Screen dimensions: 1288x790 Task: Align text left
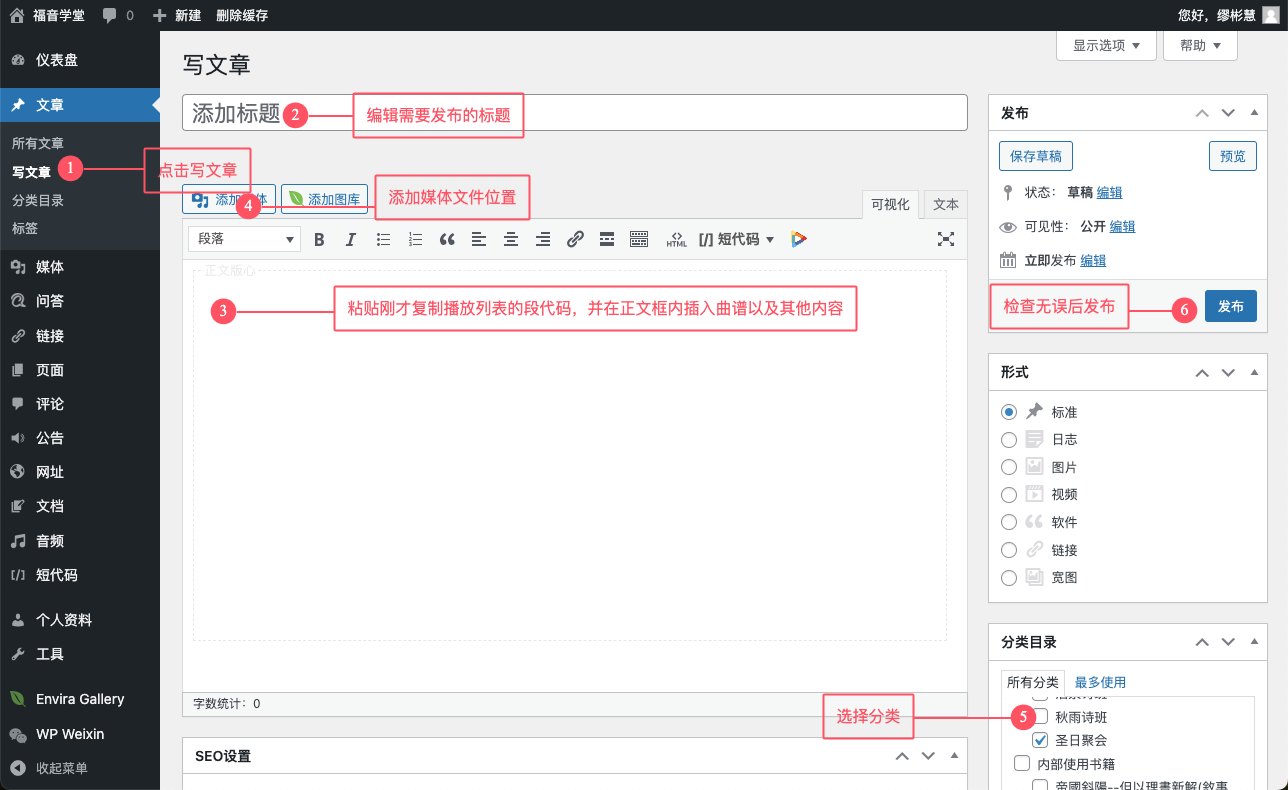tap(479, 239)
